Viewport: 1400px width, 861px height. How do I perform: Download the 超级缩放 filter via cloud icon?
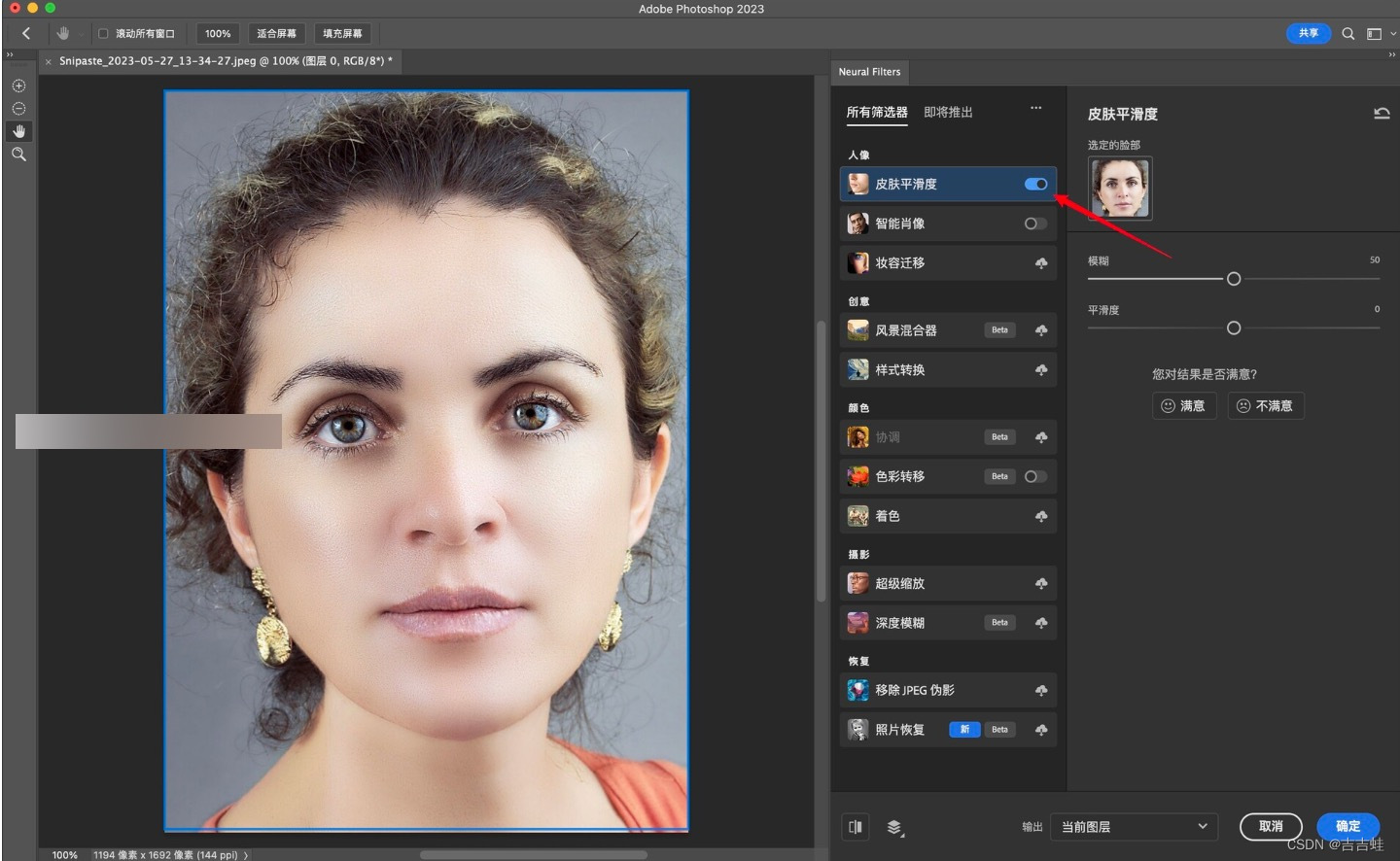(1041, 584)
